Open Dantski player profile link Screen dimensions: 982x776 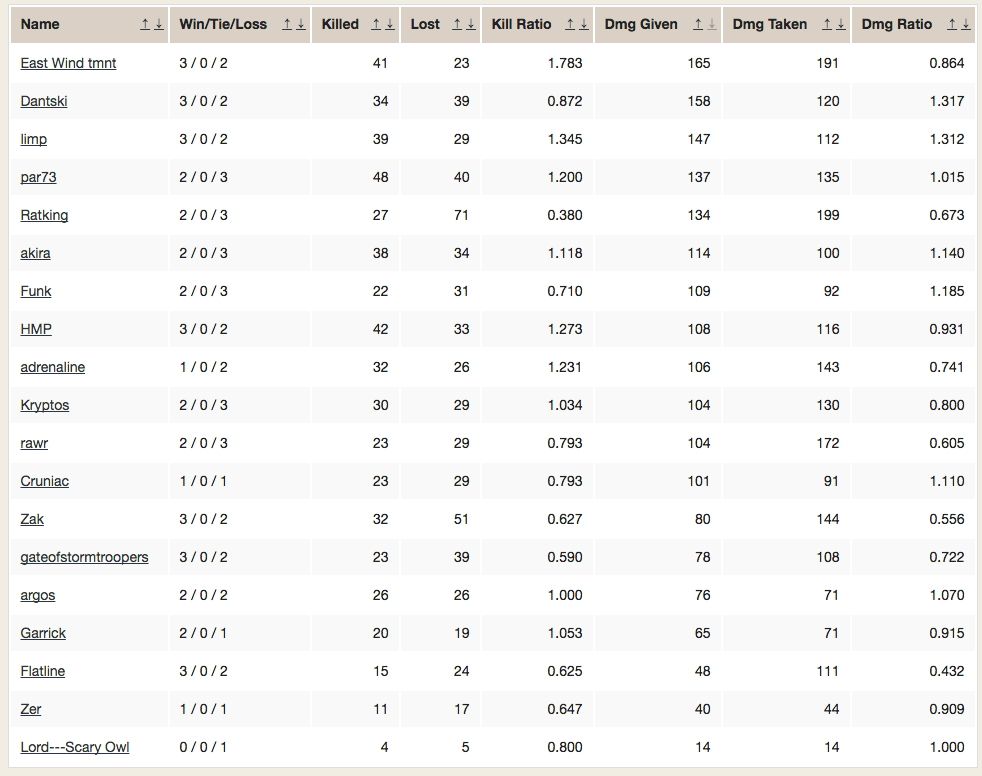(x=44, y=101)
